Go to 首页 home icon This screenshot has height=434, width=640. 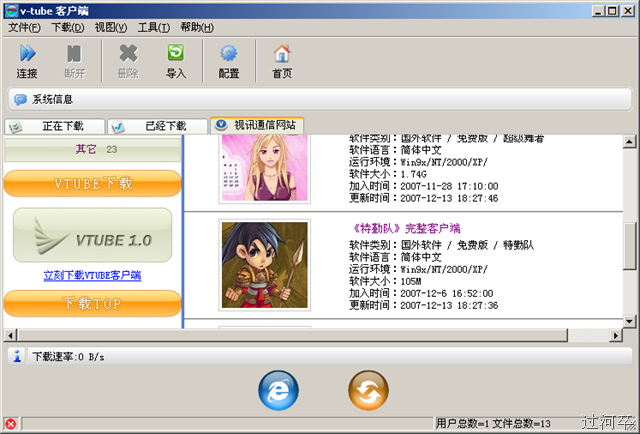(x=282, y=53)
